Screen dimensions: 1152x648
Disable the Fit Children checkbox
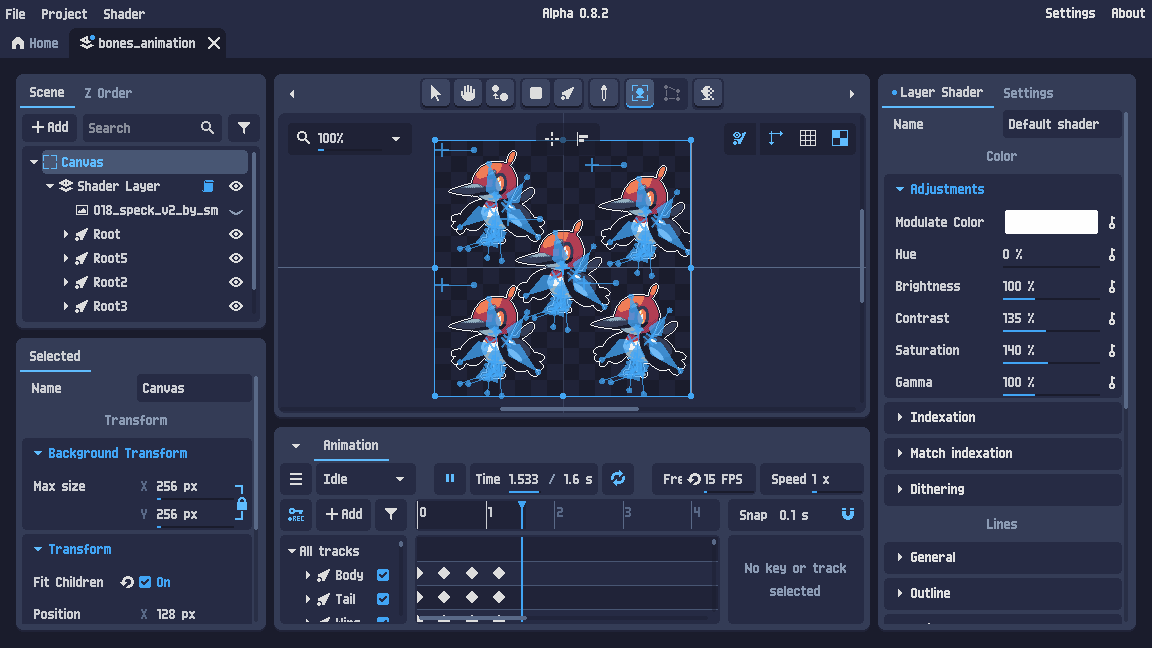145,582
